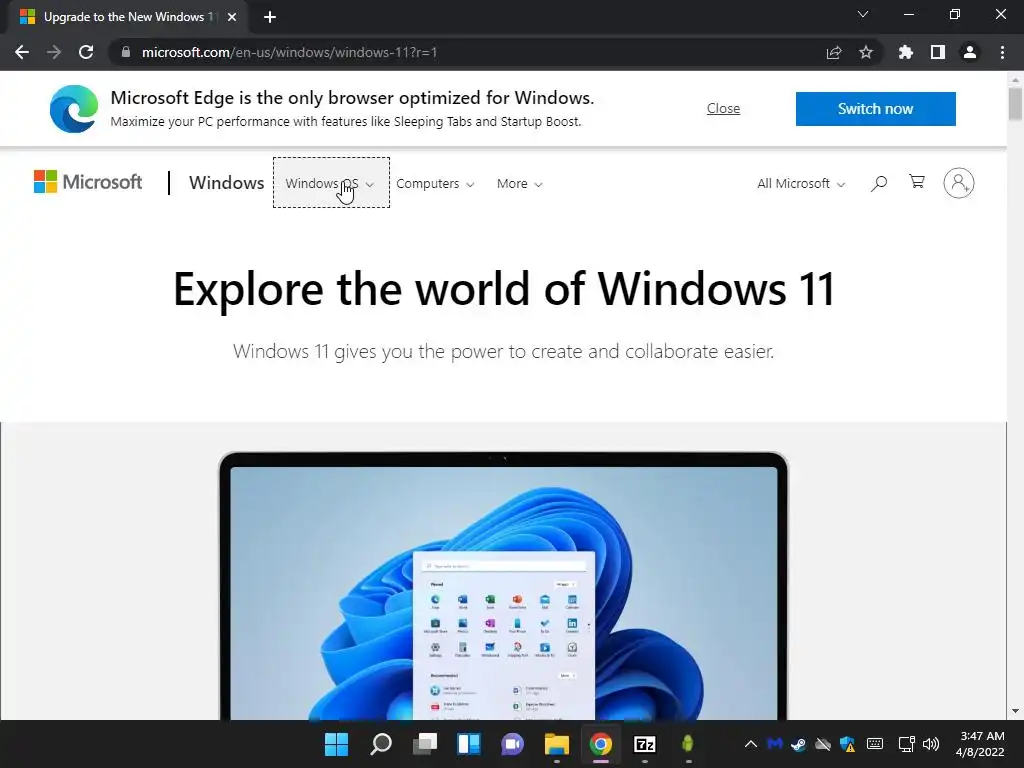
Task: Bookmark this page with the star
Action: pyautogui.click(x=866, y=52)
